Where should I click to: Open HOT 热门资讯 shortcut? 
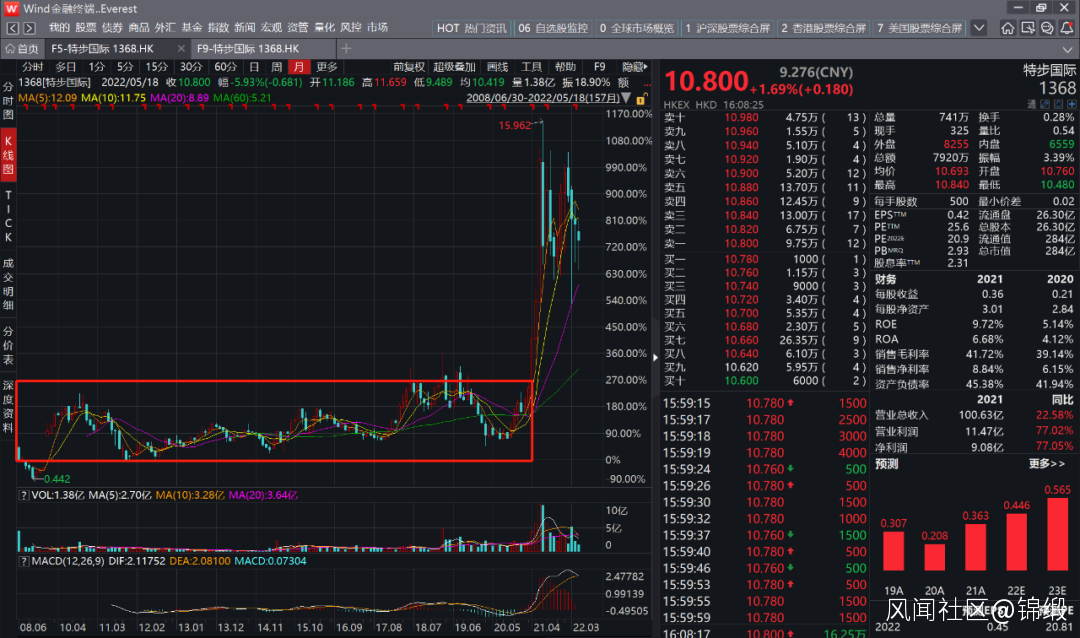(x=472, y=28)
